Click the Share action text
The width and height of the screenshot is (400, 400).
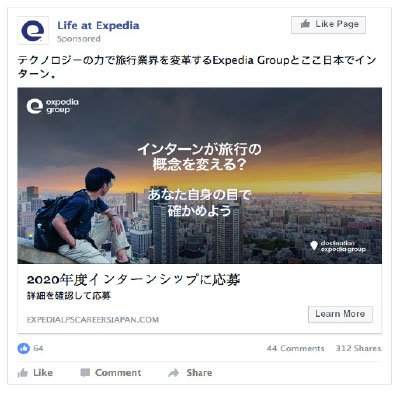point(199,373)
